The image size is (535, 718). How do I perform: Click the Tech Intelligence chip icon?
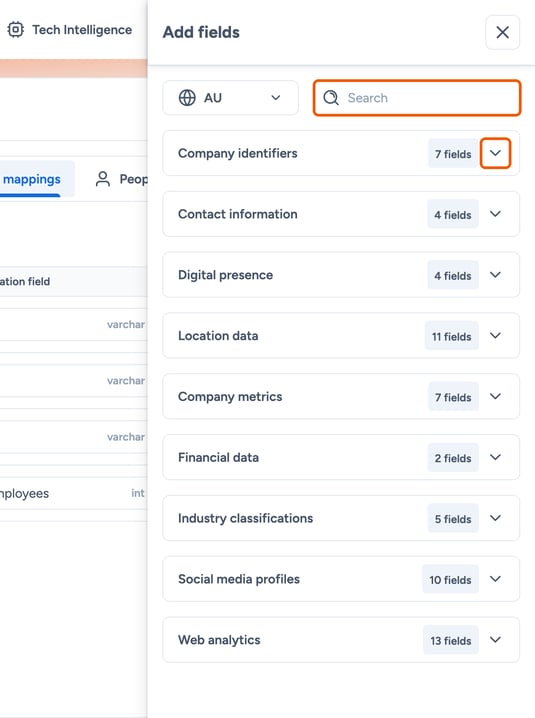[x=16, y=30]
